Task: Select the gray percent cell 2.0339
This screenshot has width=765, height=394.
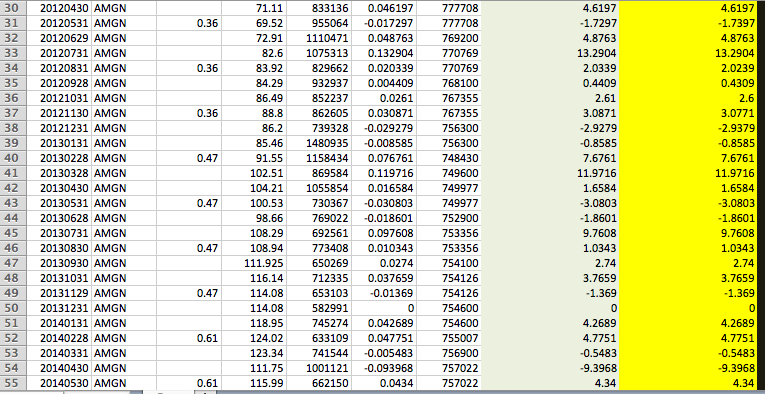Action: point(550,68)
